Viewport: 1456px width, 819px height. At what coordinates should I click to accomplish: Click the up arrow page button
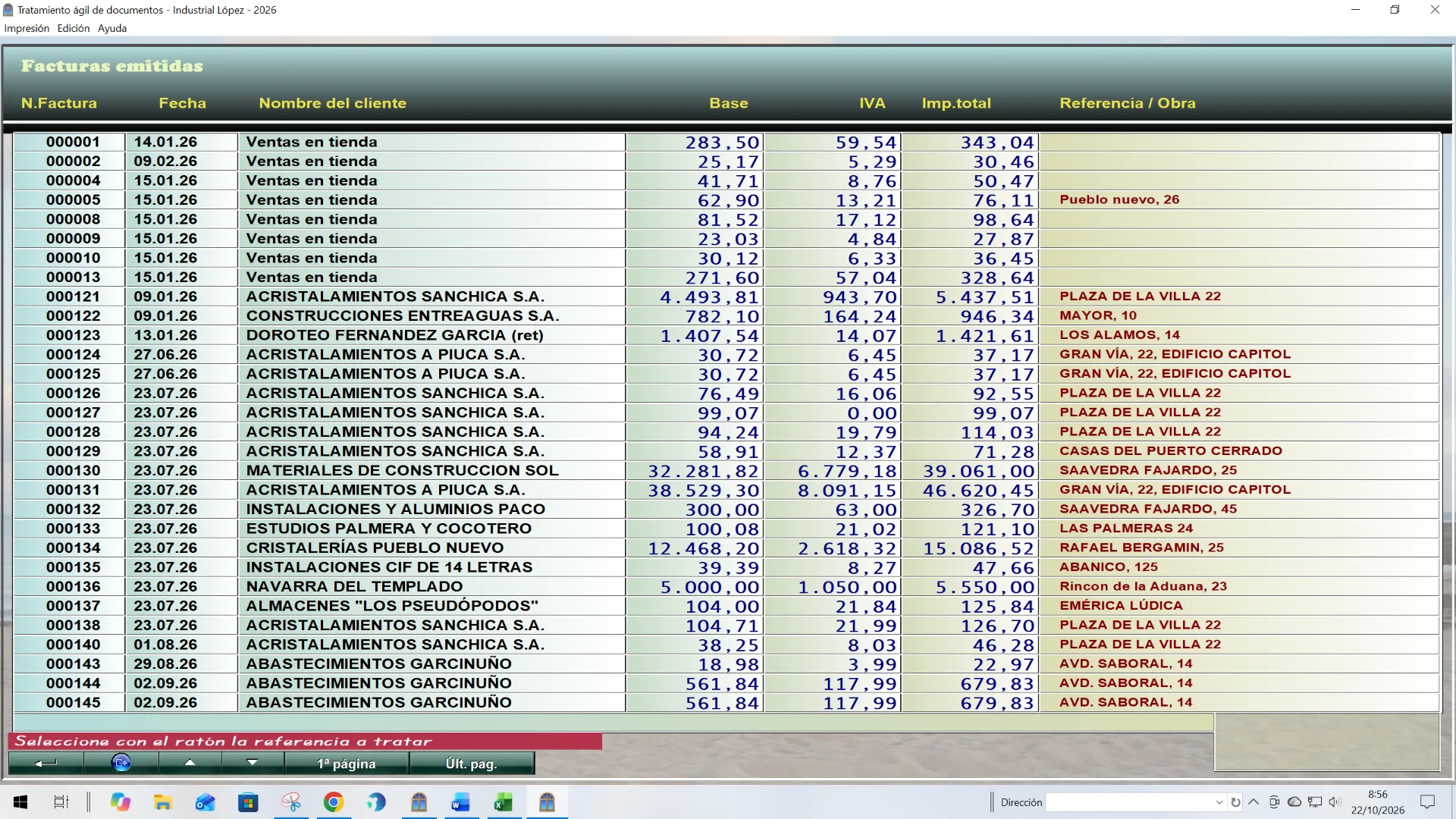click(190, 763)
